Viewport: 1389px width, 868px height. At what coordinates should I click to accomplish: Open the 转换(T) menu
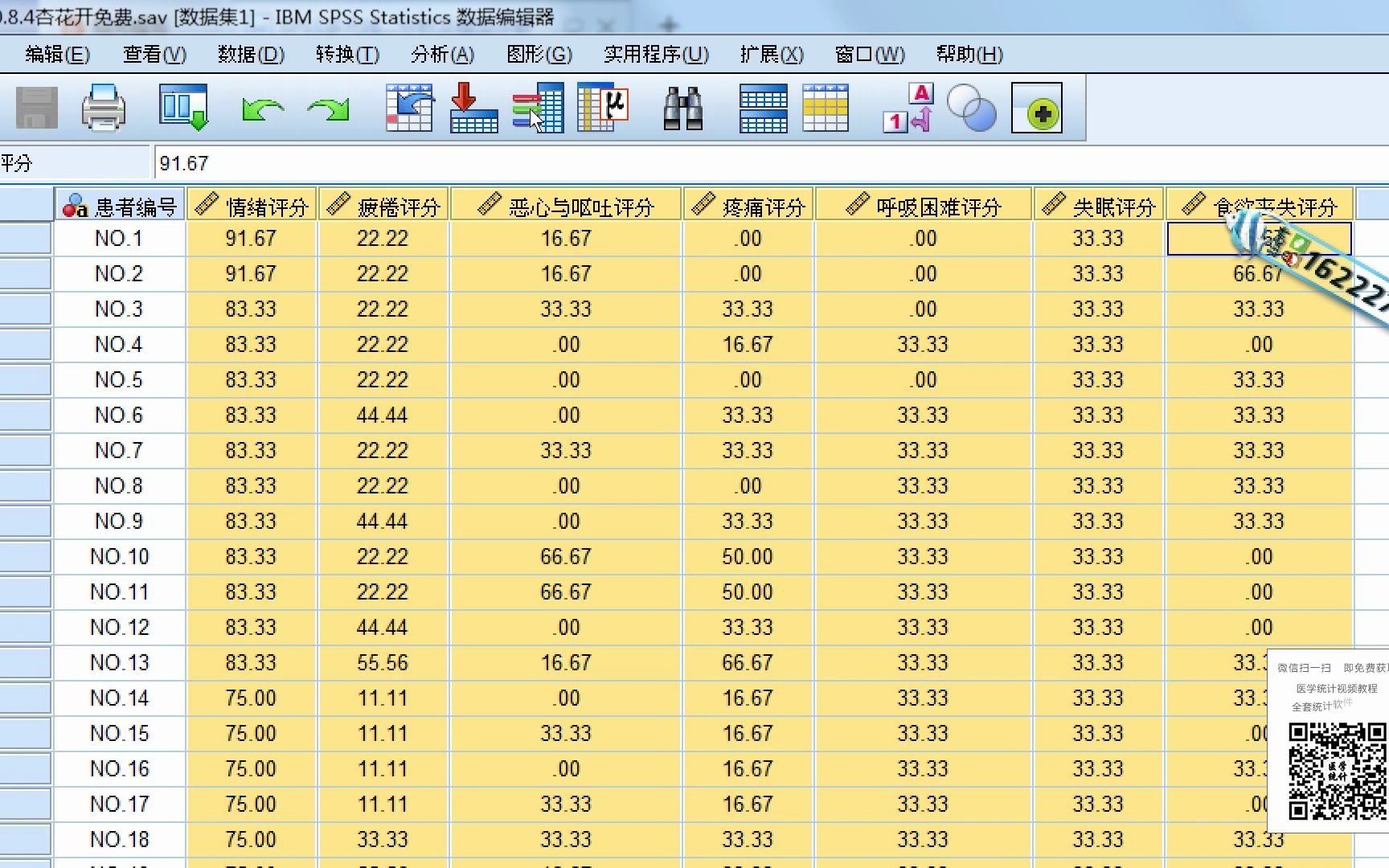[x=347, y=55]
